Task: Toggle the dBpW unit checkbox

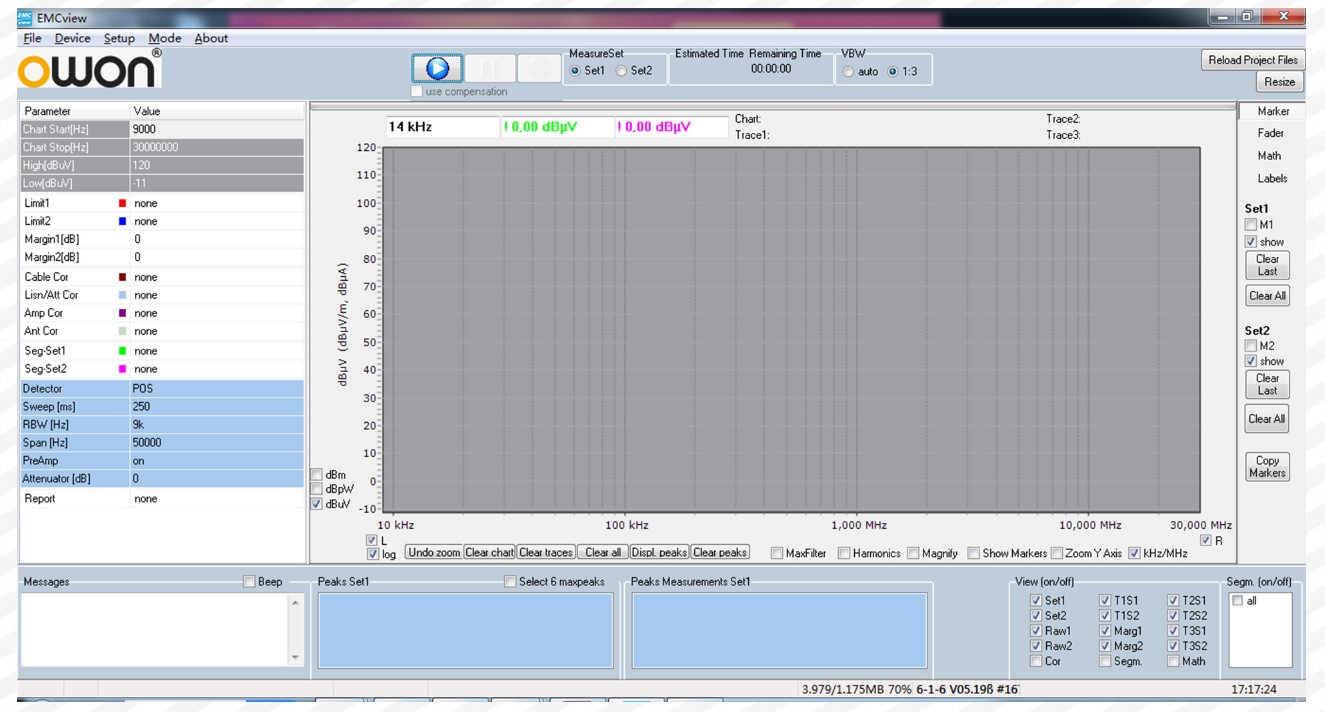Action: [x=317, y=489]
